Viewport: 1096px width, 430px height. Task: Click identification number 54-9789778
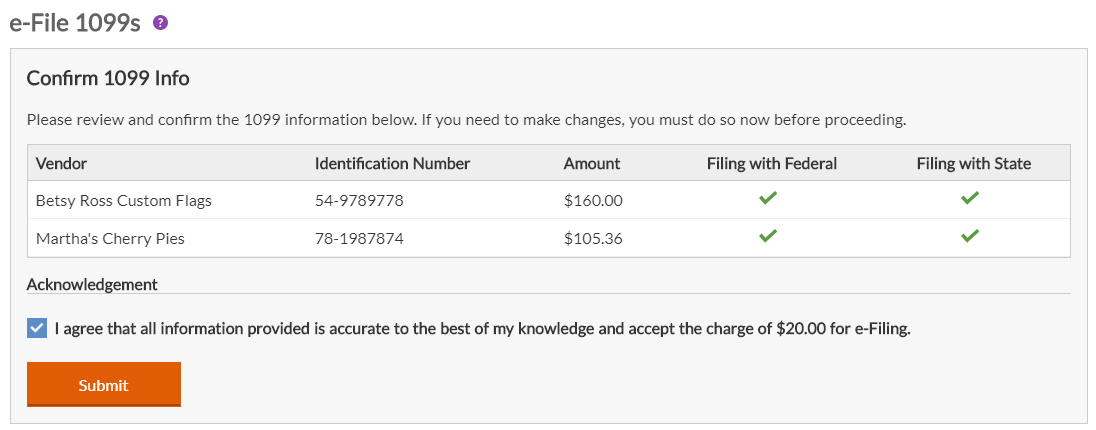359,201
